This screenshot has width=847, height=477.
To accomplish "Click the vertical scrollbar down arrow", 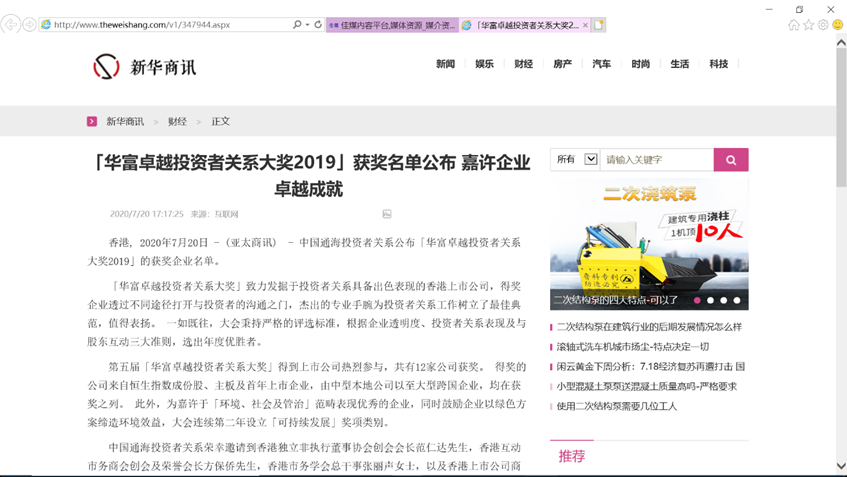I will 841,466.
